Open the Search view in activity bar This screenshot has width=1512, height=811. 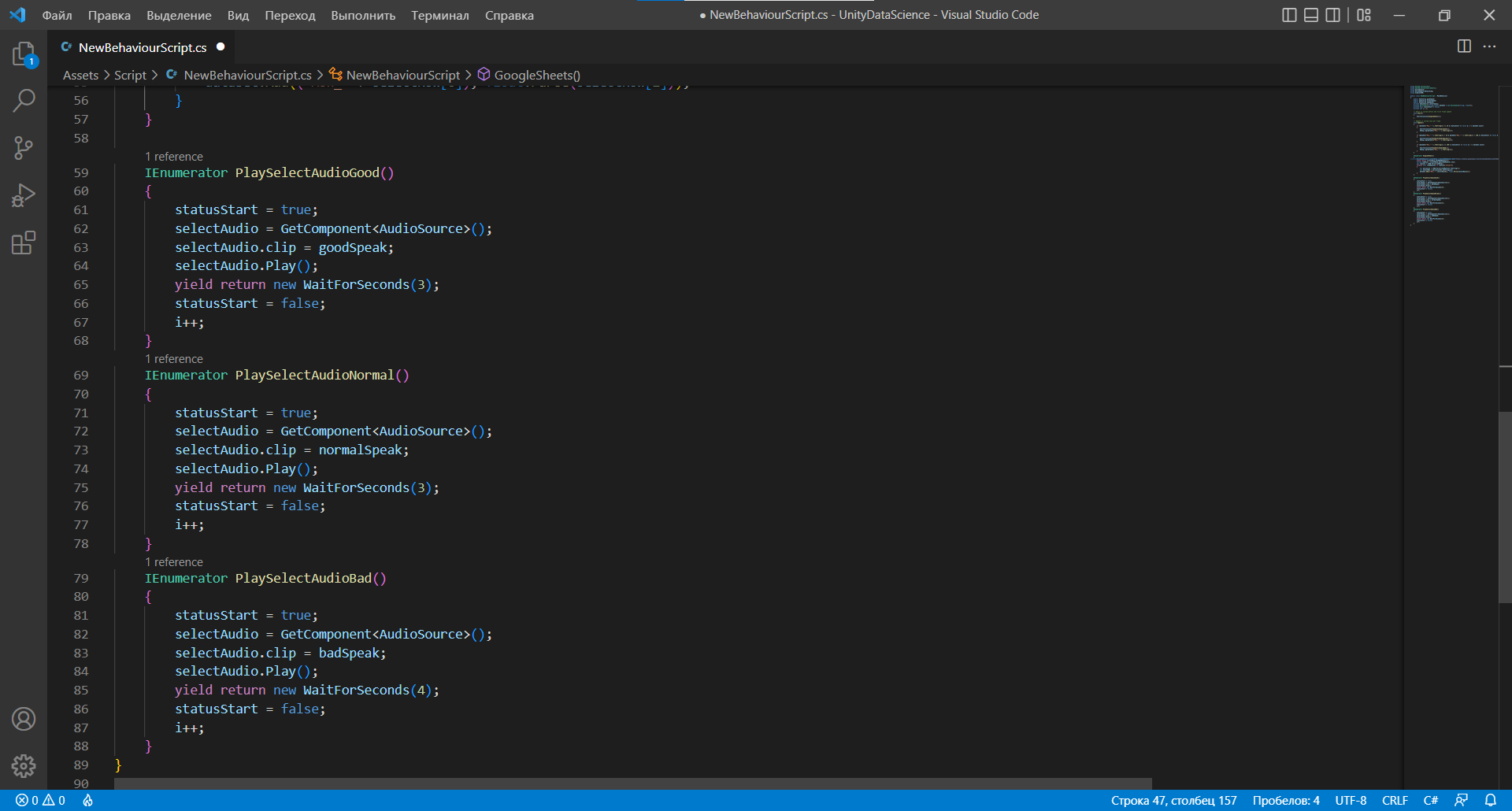[x=24, y=101]
